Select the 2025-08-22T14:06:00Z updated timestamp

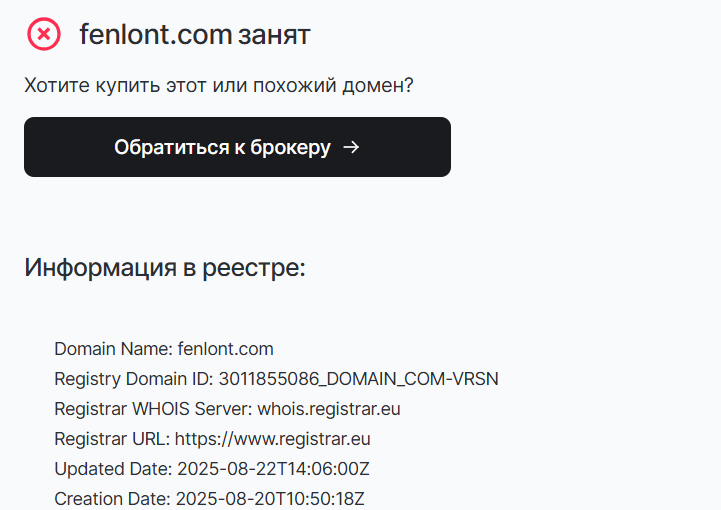tap(274, 469)
